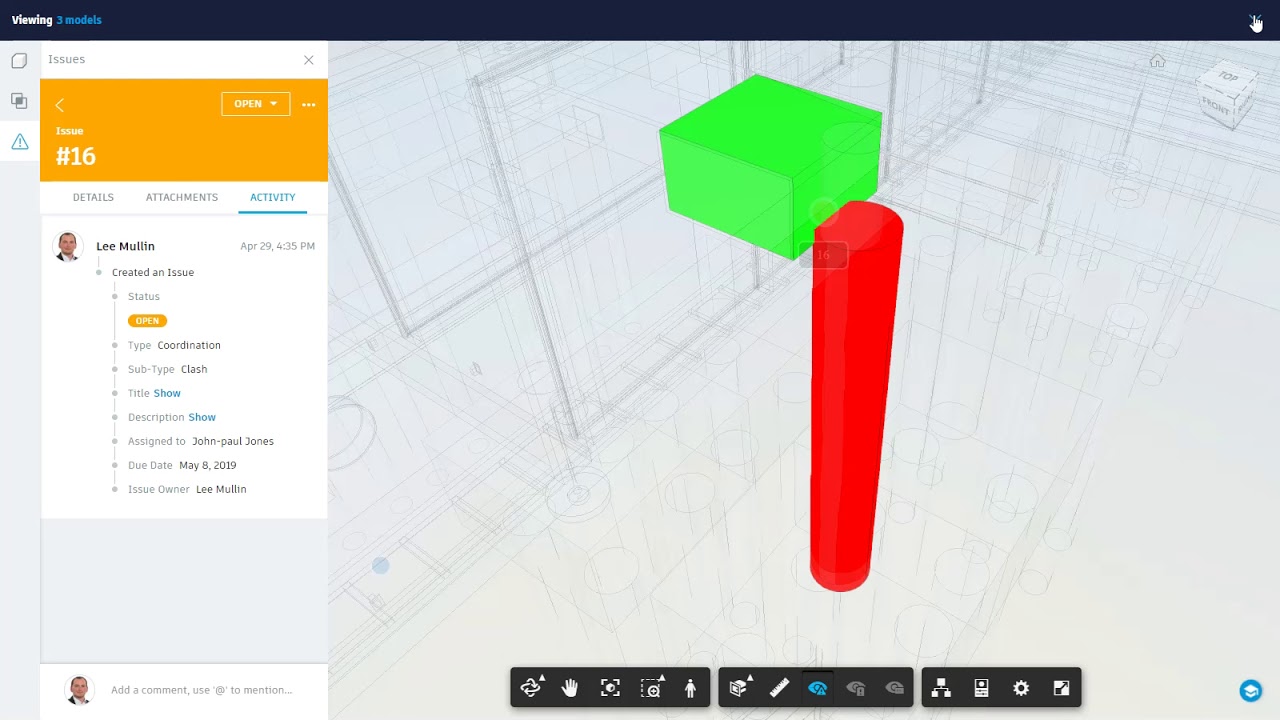
Task: Select the Measure ruler tool
Action: coord(779,688)
